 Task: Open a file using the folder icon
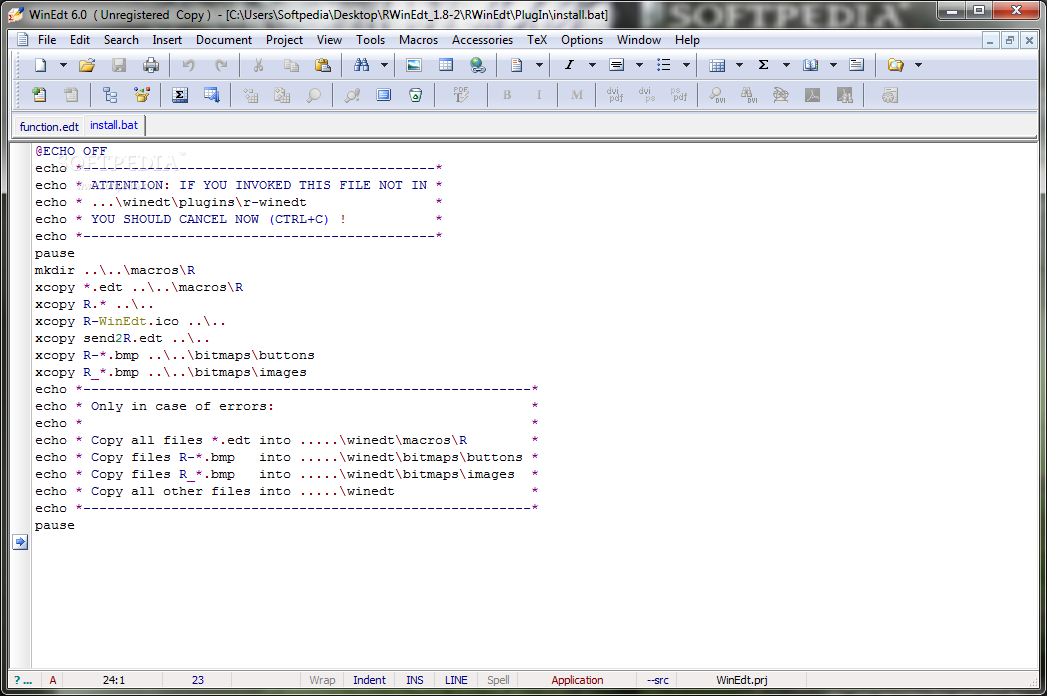87,65
